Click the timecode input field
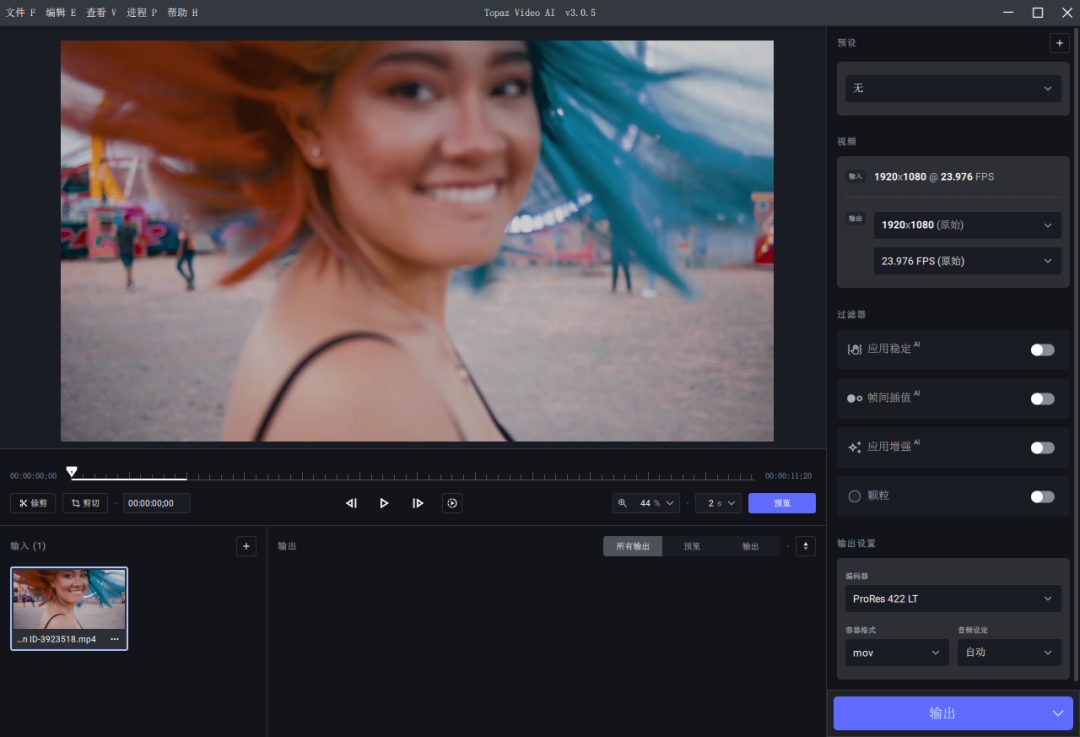This screenshot has width=1080, height=737. coord(156,503)
